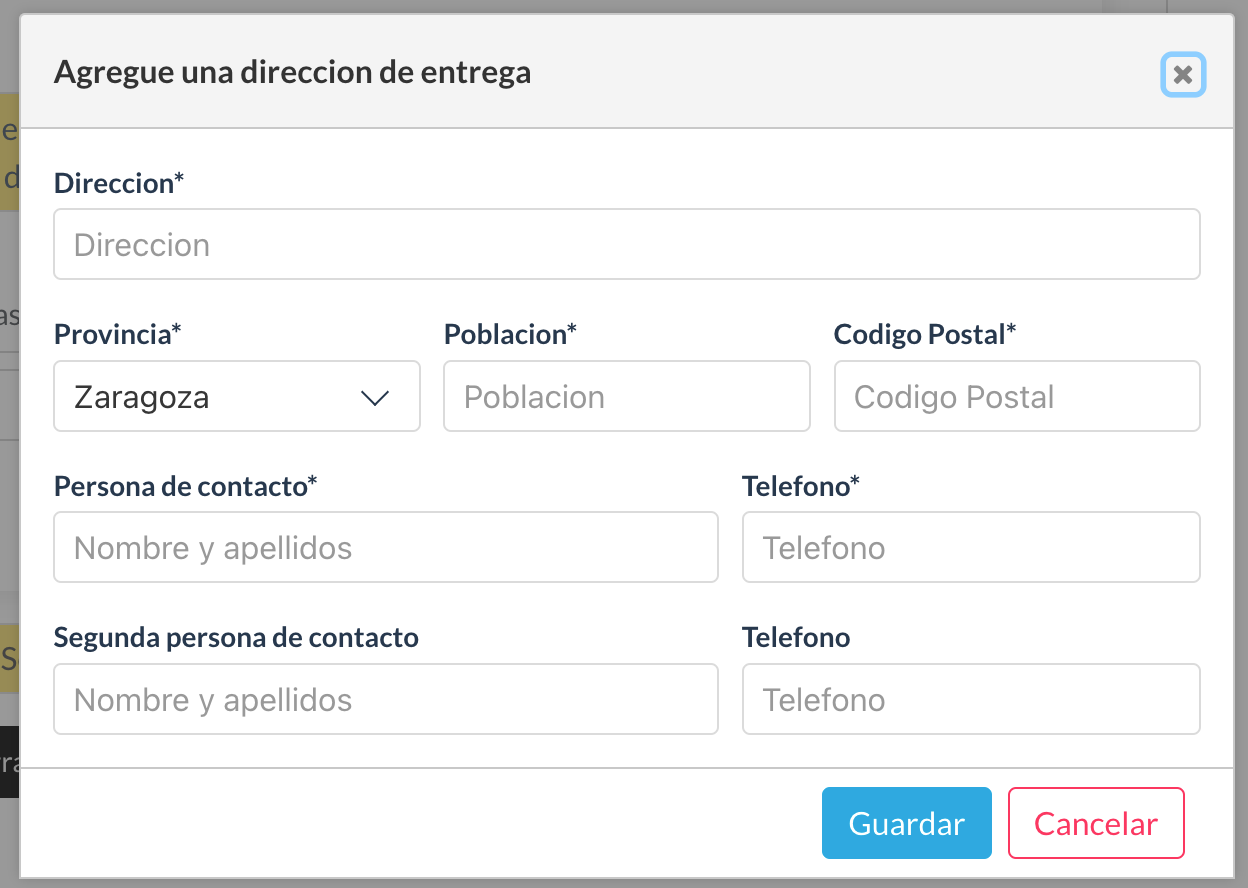This screenshot has width=1248, height=888.
Task: Click the Telefono label without an asterisk
Action: (x=796, y=637)
